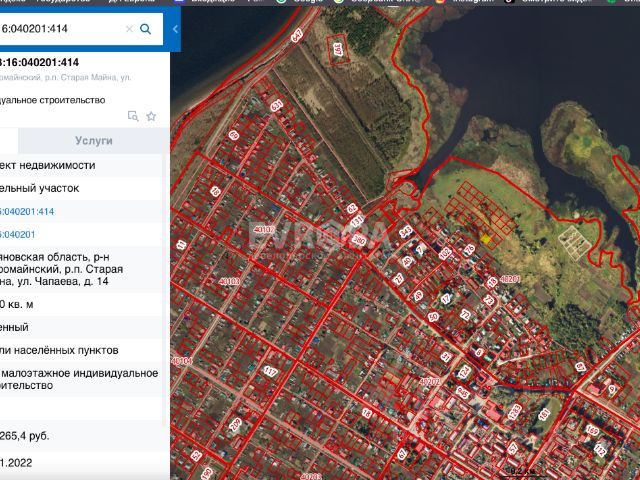Click map parcel label 117

270,371
